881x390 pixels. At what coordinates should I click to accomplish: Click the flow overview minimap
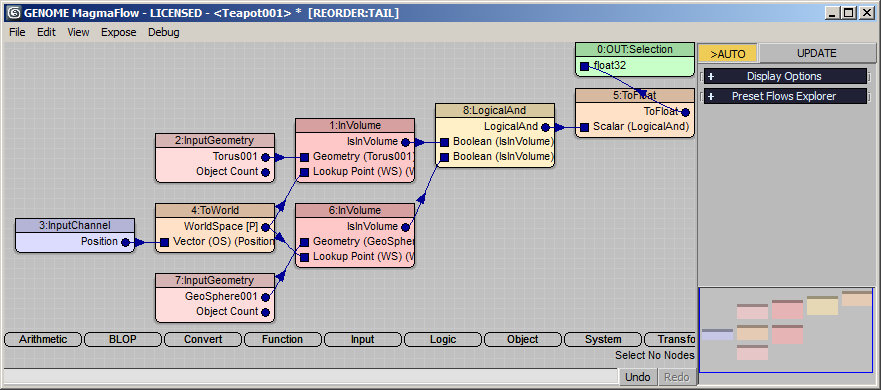[787, 330]
